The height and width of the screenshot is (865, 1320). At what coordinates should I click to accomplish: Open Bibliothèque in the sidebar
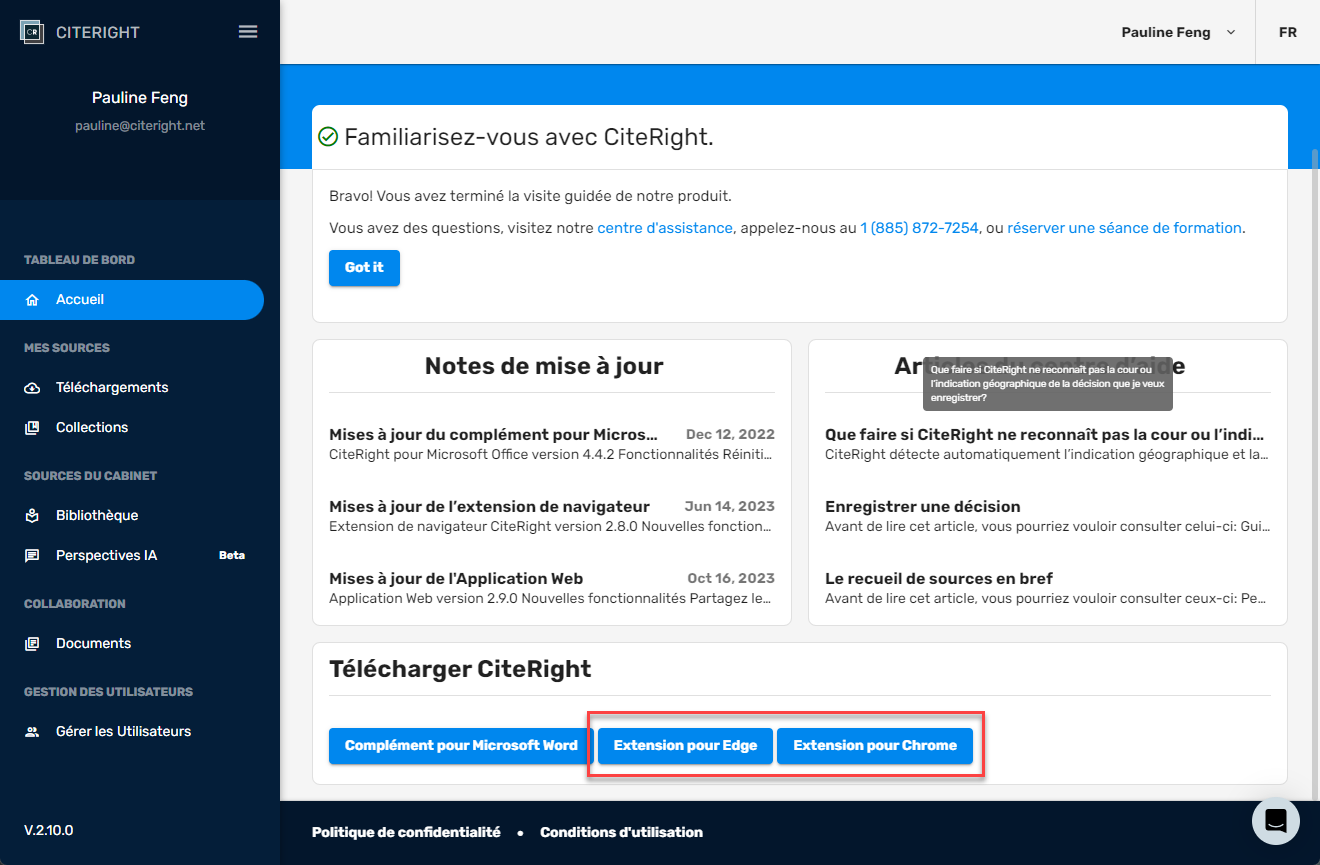tap(132, 516)
